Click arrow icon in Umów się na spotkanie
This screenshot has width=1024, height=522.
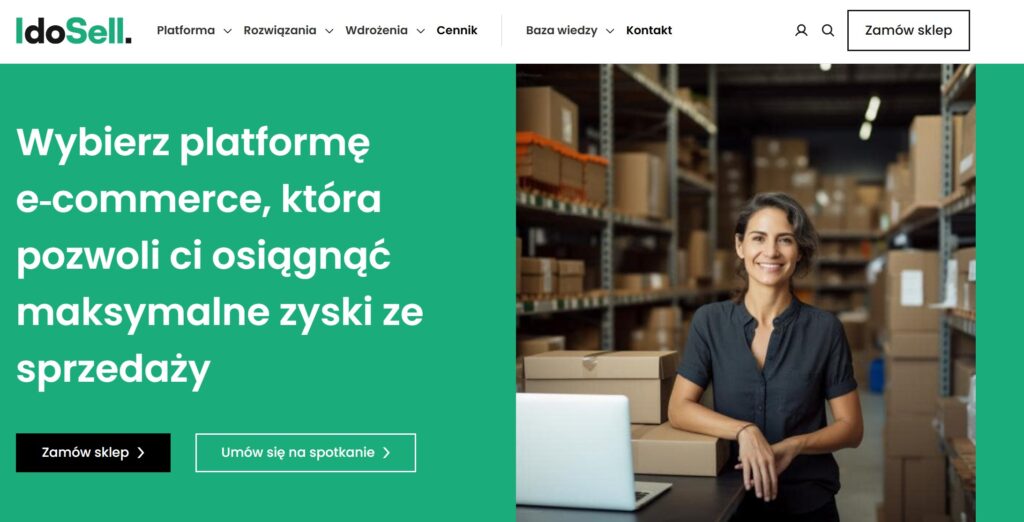386,453
